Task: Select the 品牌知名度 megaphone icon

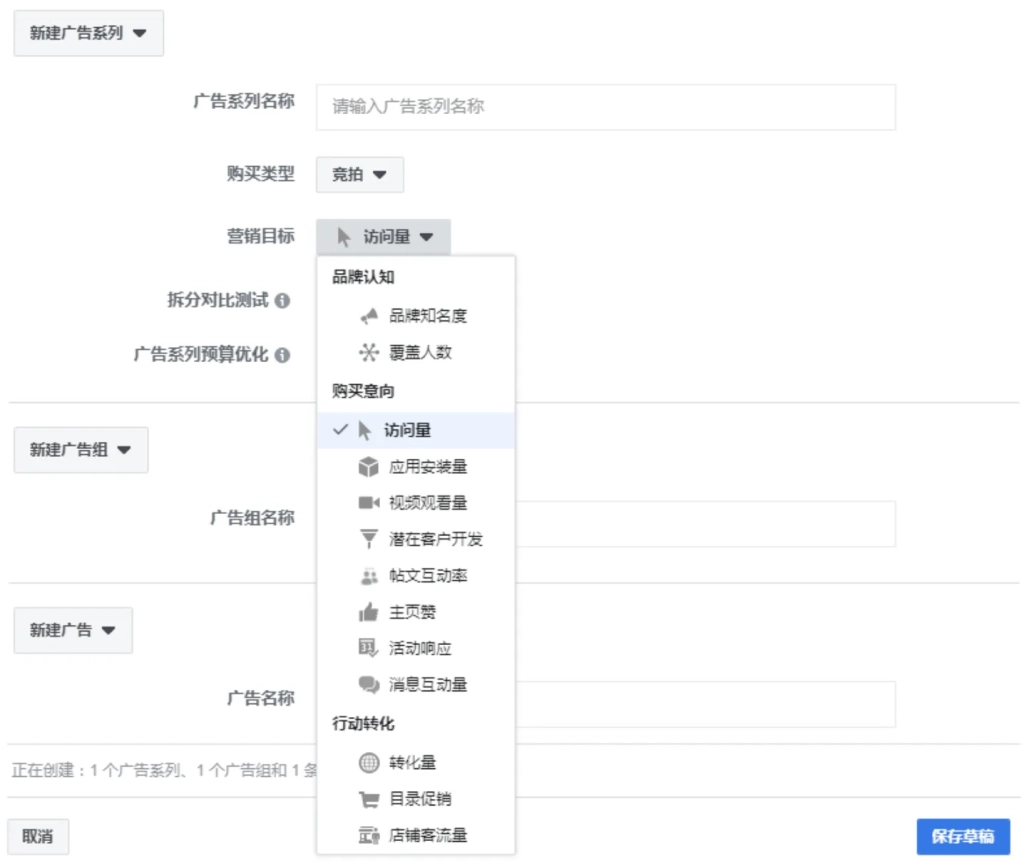Action: (369, 316)
